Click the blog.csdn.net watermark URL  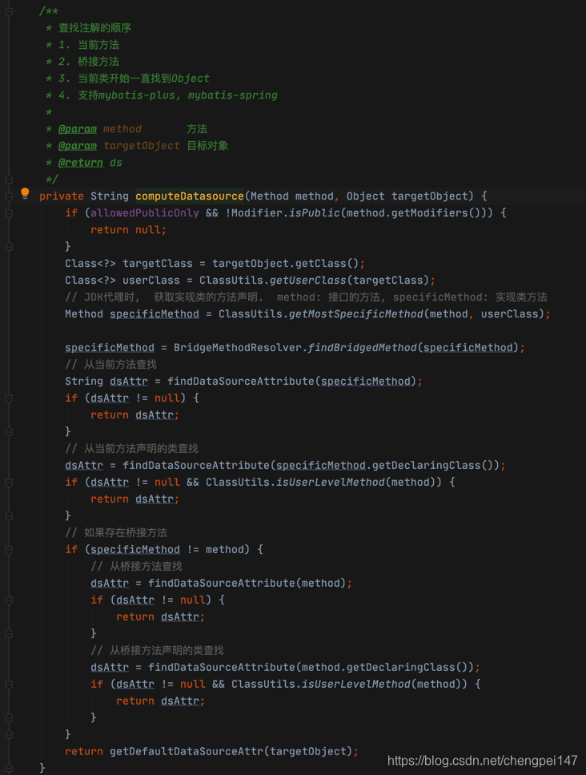click(482, 760)
